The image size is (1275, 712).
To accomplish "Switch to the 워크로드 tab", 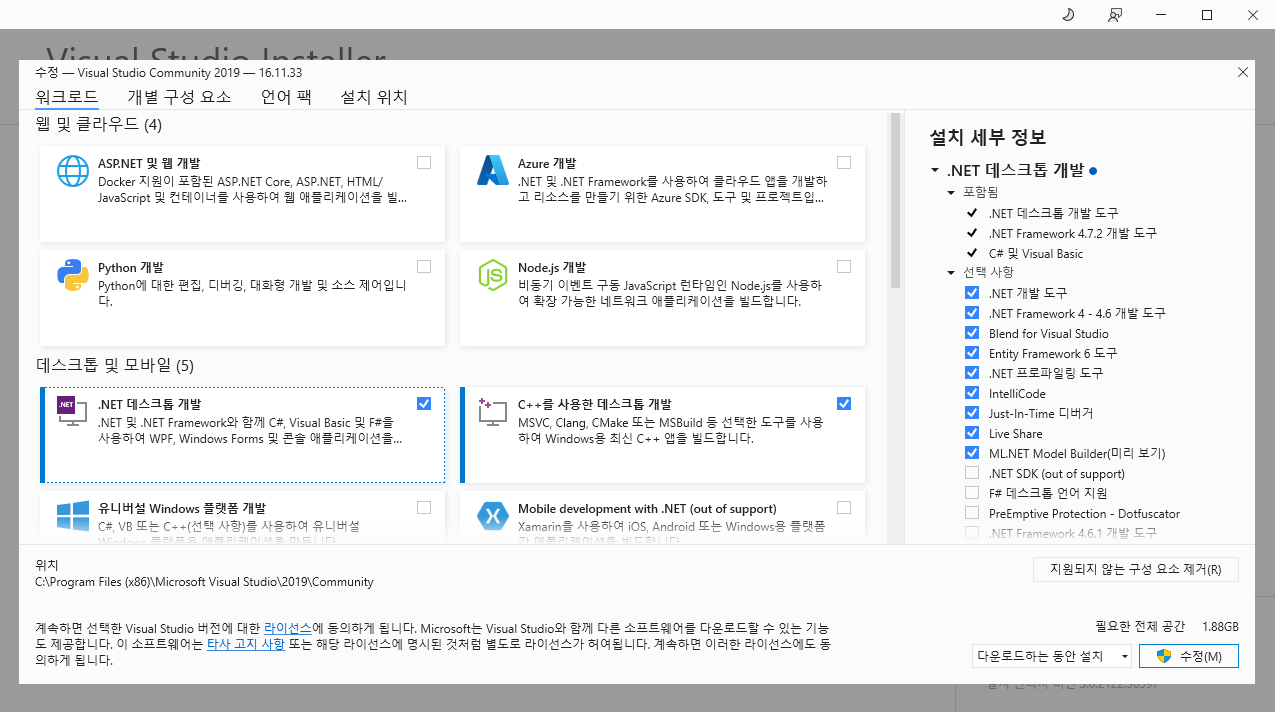I will [x=67, y=97].
